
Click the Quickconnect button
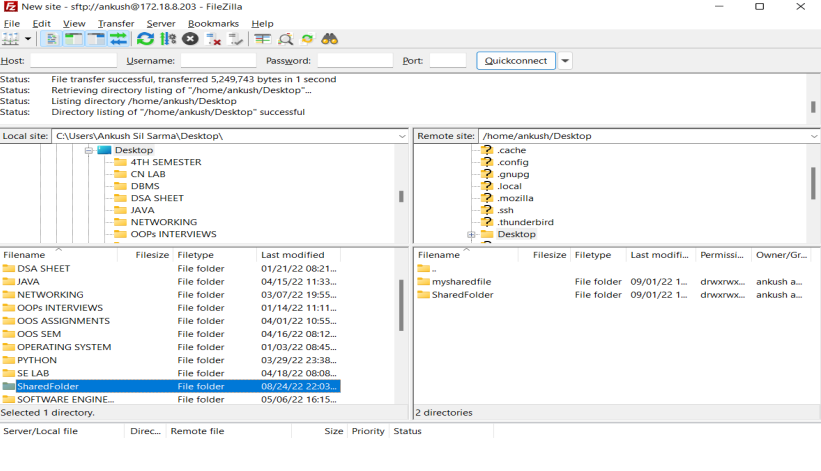tap(516, 61)
